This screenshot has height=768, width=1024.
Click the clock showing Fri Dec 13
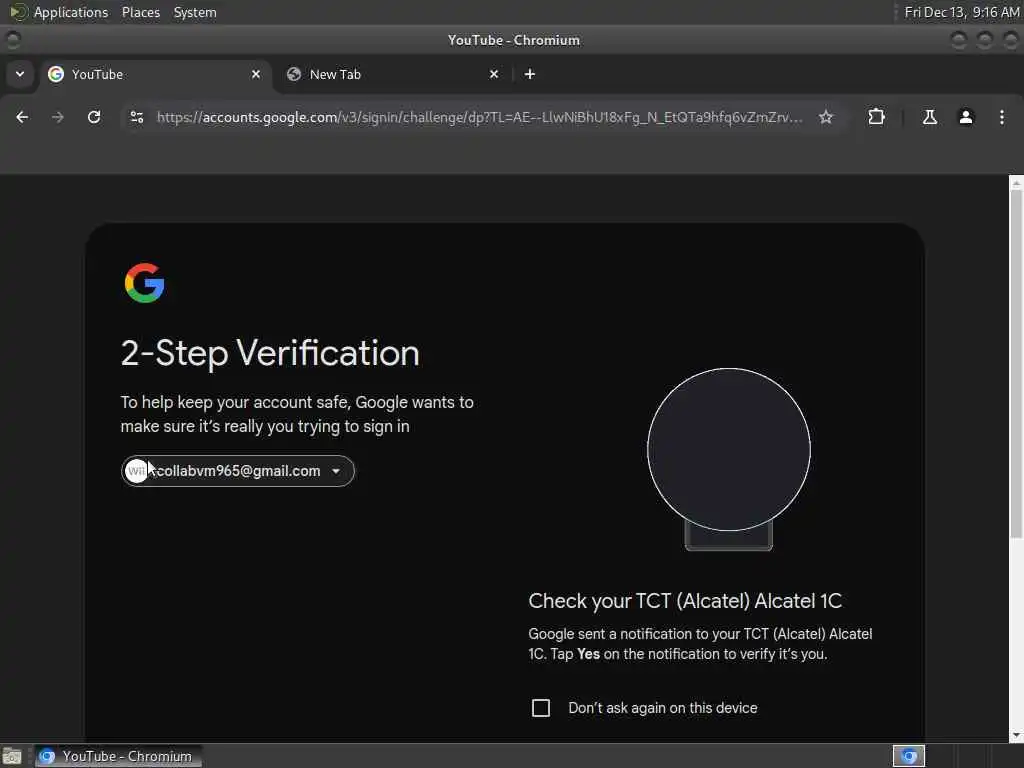point(961,12)
